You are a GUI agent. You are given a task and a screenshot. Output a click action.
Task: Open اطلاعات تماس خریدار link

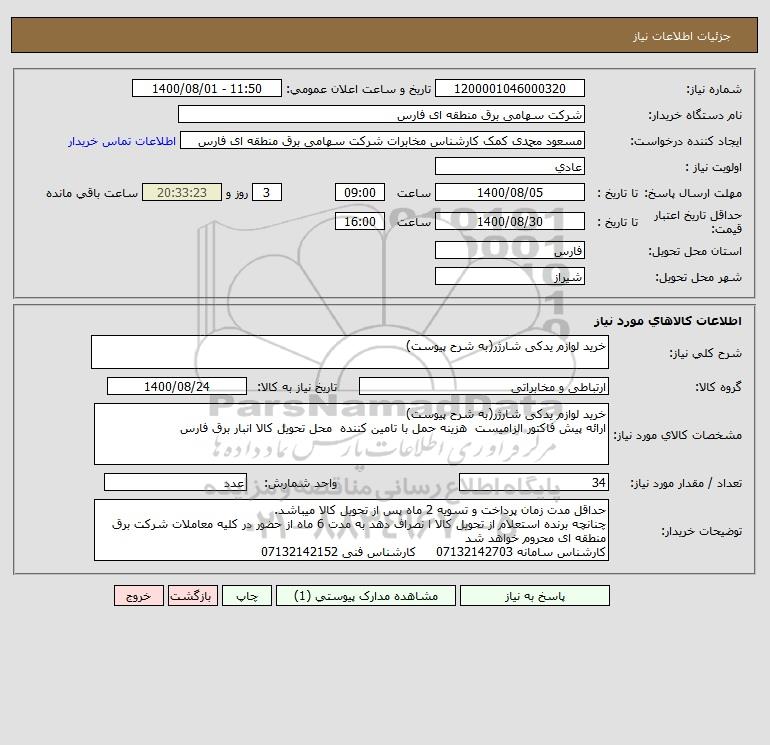pyautogui.click(x=122, y=141)
